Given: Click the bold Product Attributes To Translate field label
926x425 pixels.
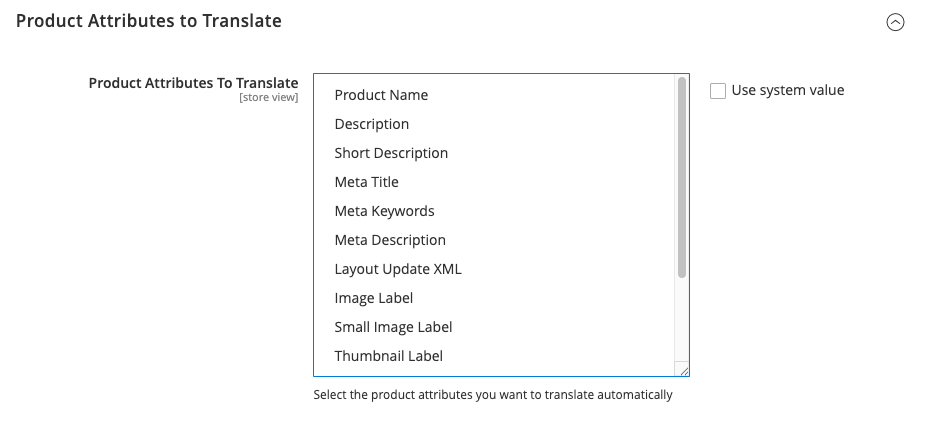Looking at the screenshot, I should coord(193,83).
